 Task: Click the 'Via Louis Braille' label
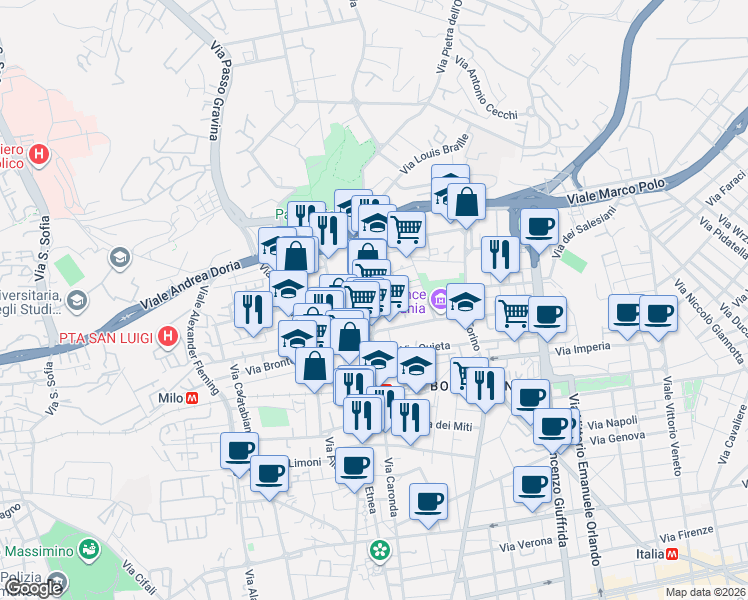pyautogui.click(x=435, y=154)
